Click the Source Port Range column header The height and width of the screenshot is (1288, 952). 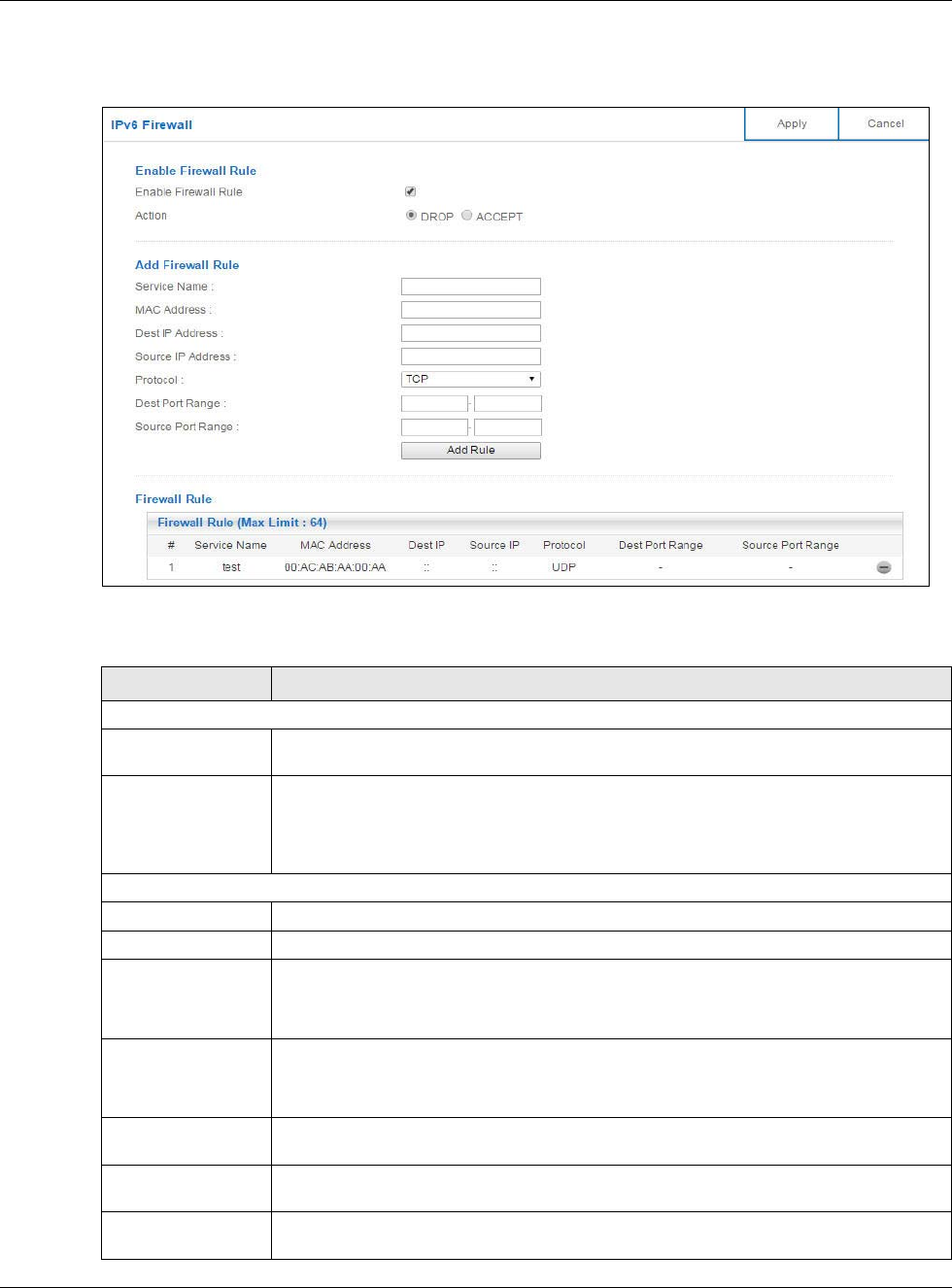tap(791, 545)
